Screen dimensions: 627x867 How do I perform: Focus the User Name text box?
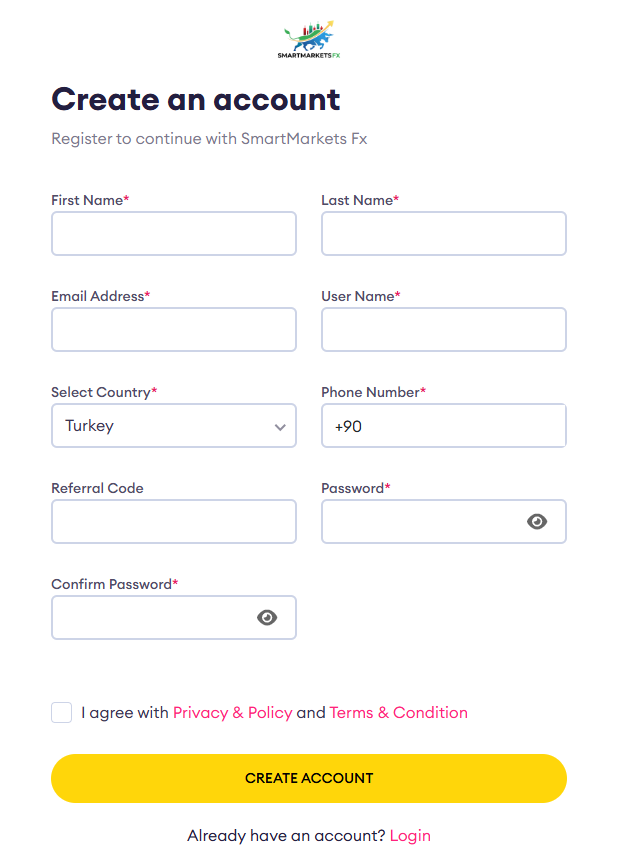point(443,330)
